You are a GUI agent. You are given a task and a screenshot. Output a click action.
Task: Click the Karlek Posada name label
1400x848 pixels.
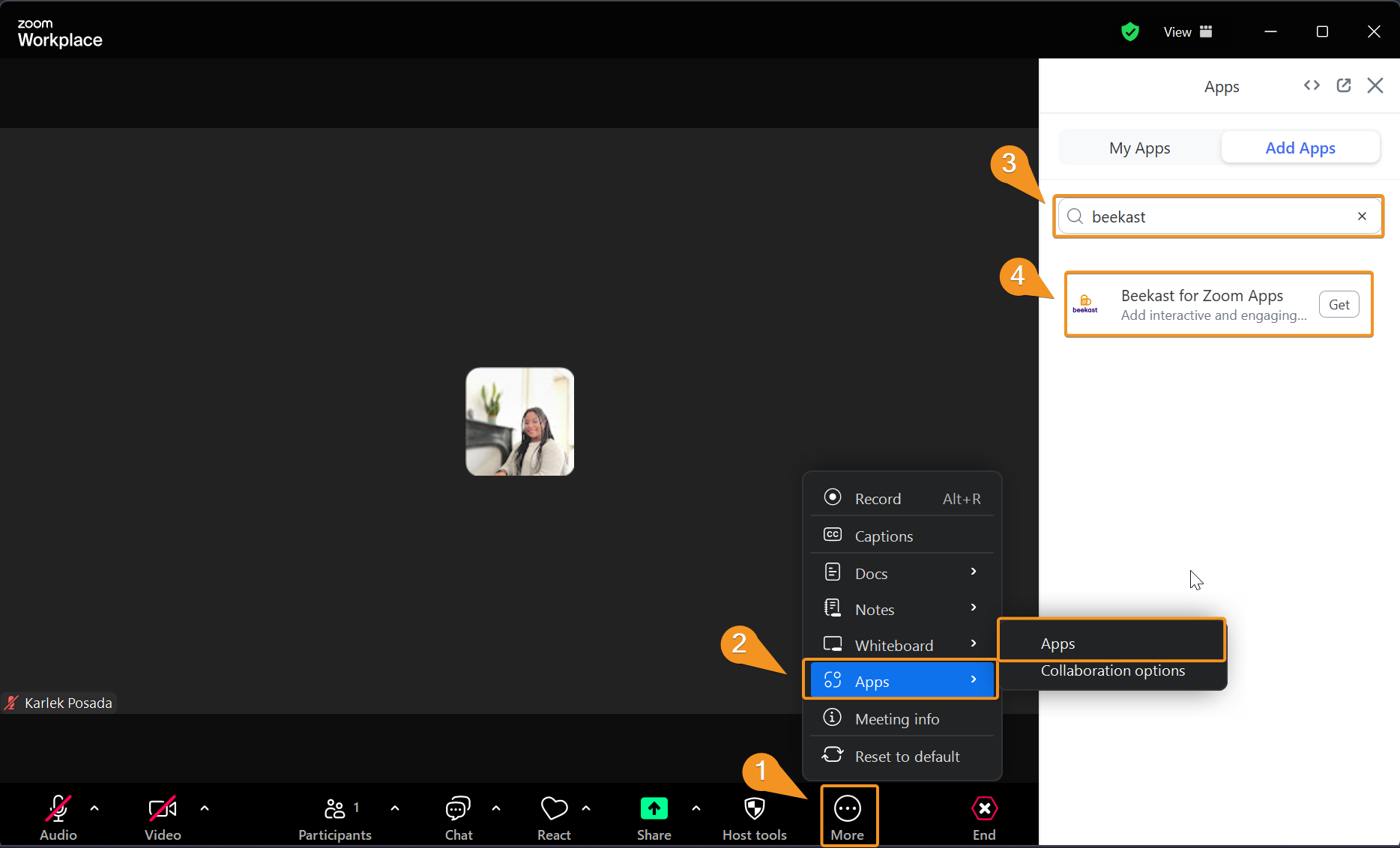pos(68,703)
